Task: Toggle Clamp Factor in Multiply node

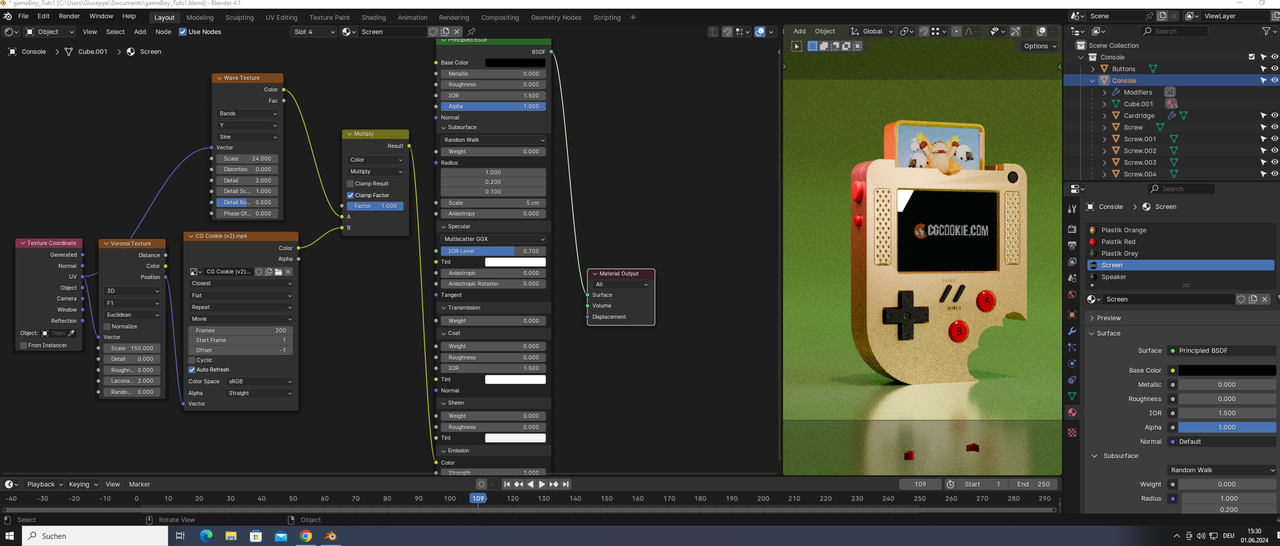Action: pos(351,195)
